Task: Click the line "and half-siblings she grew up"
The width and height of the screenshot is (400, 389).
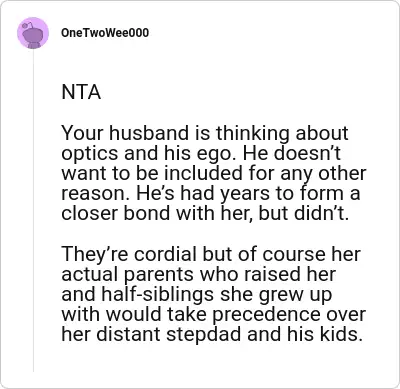Action: [197, 294]
